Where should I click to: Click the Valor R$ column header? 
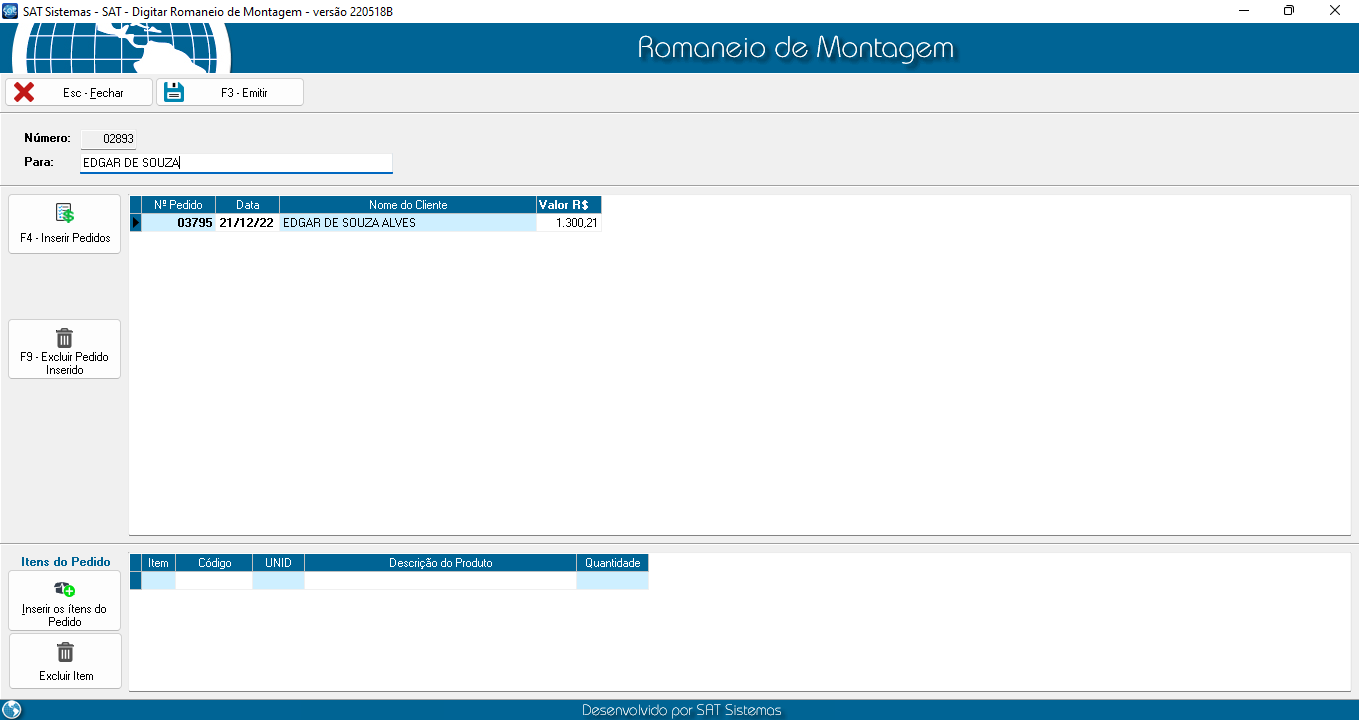pos(568,204)
